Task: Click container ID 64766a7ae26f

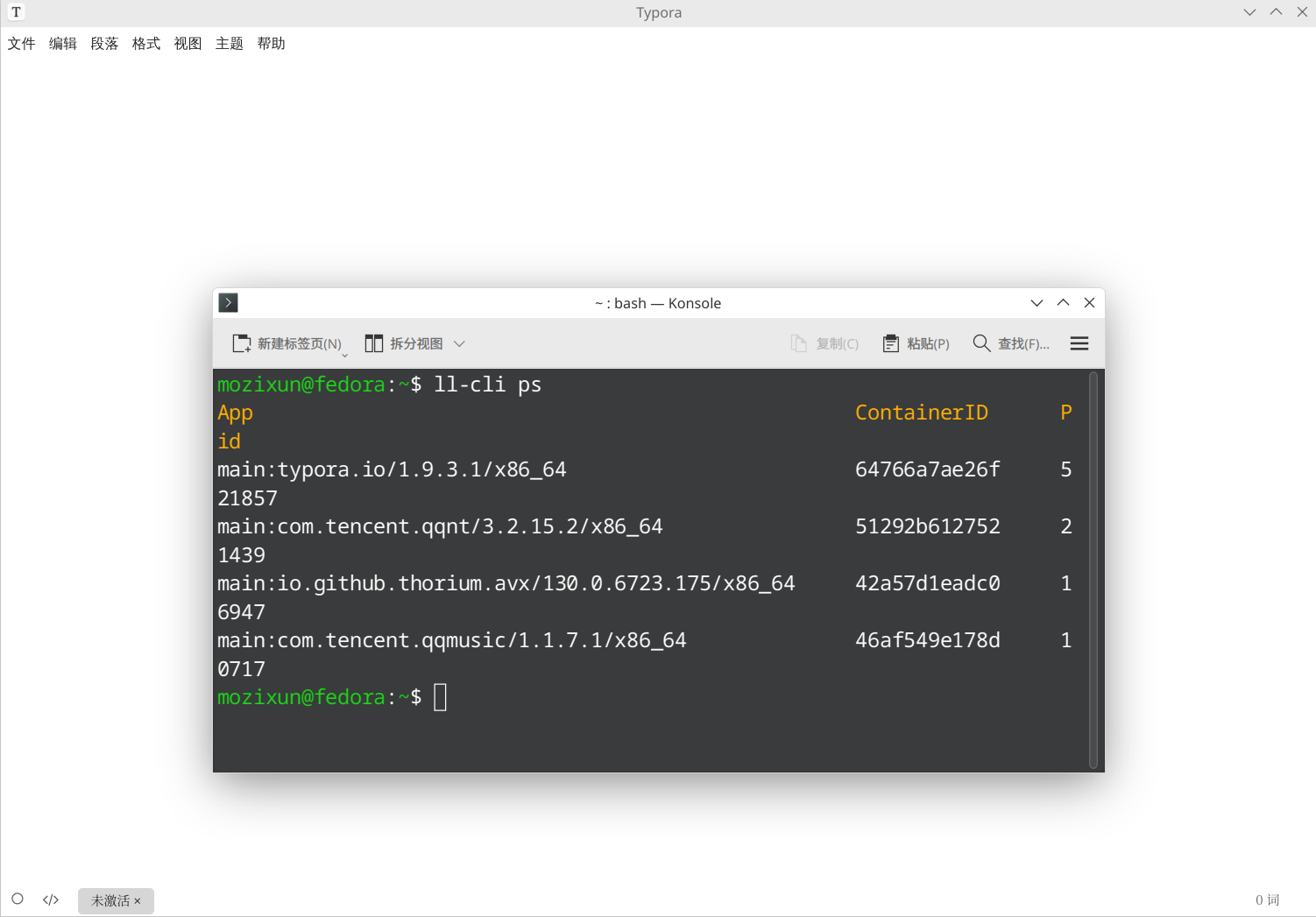Action: tap(927, 470)
